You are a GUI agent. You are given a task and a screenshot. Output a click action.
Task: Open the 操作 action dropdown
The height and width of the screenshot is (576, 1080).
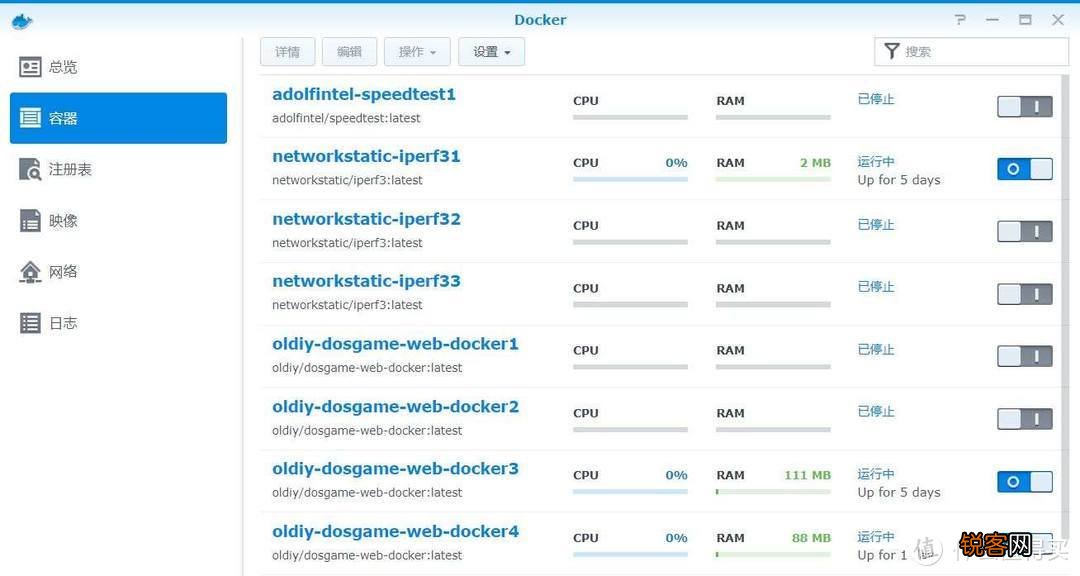[417, 52]
